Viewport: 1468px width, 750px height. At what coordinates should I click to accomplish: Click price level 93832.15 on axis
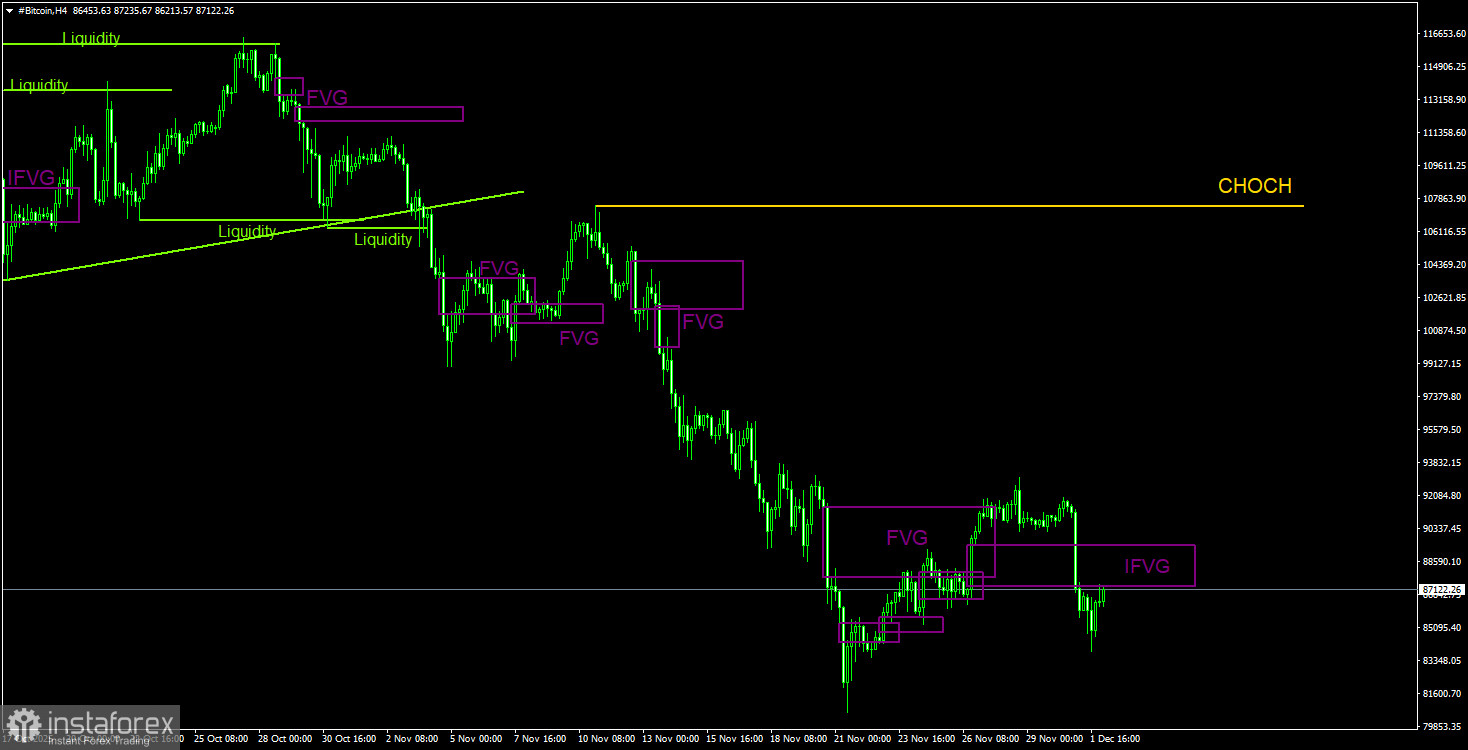point(1443,463)
